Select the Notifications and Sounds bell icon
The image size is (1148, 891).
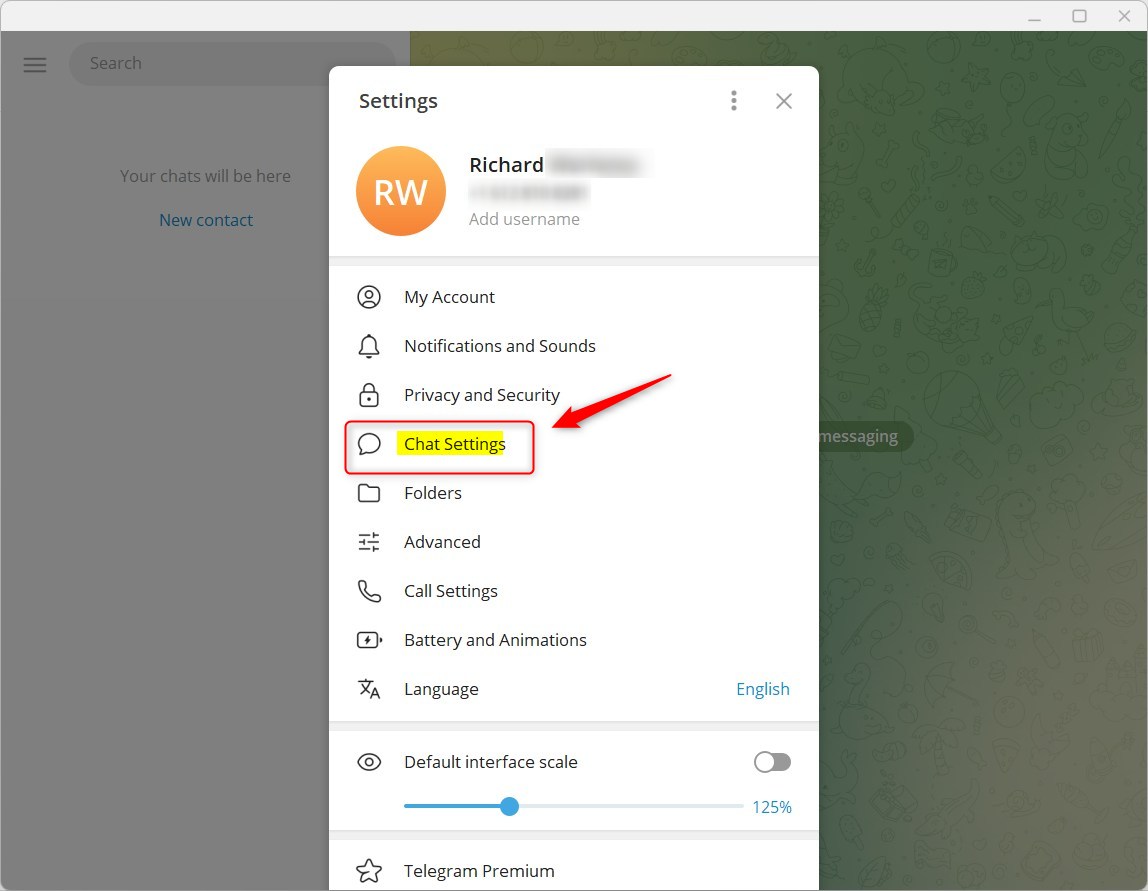click(x=369, y=345)
